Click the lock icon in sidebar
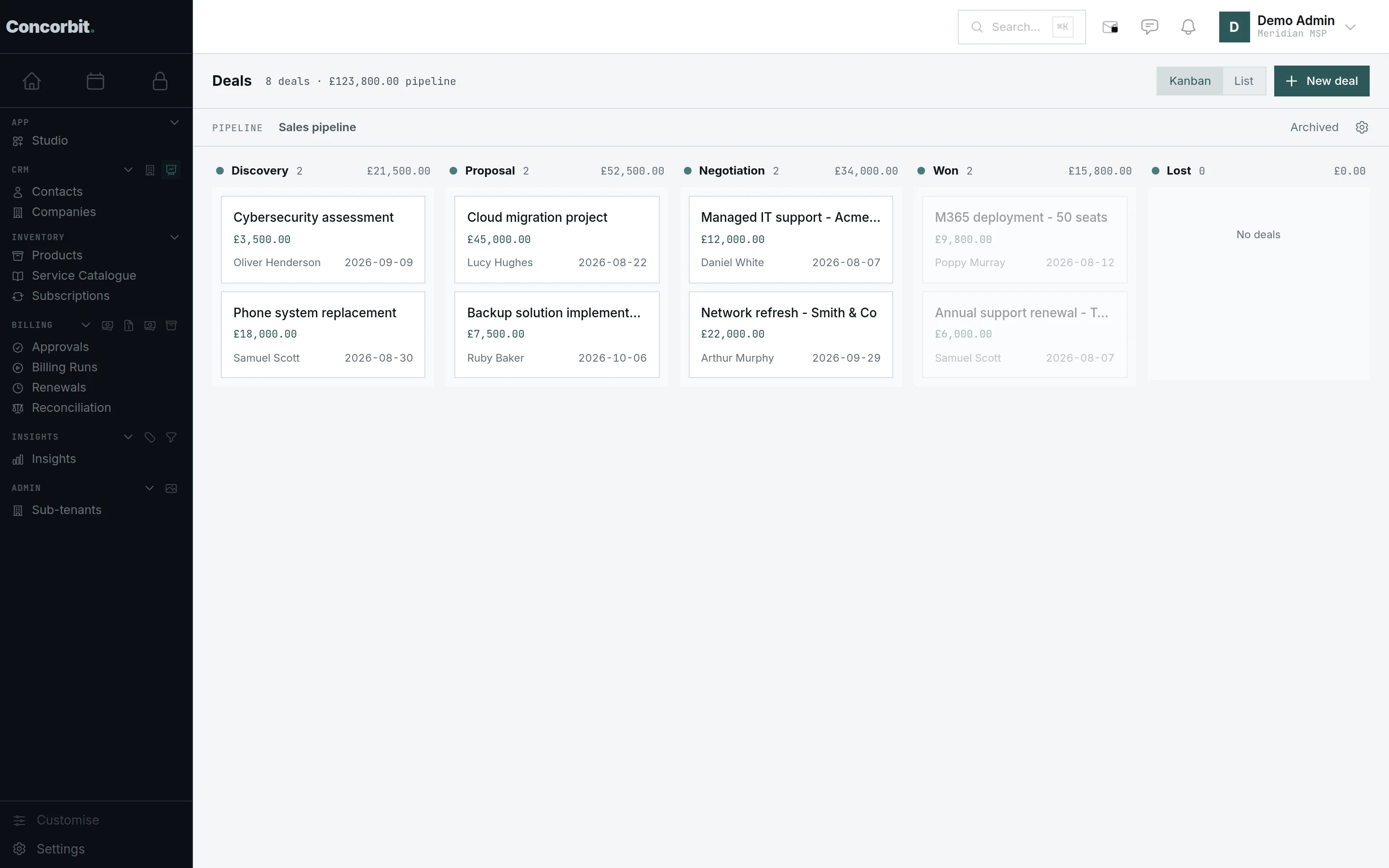 click(160, 81)
